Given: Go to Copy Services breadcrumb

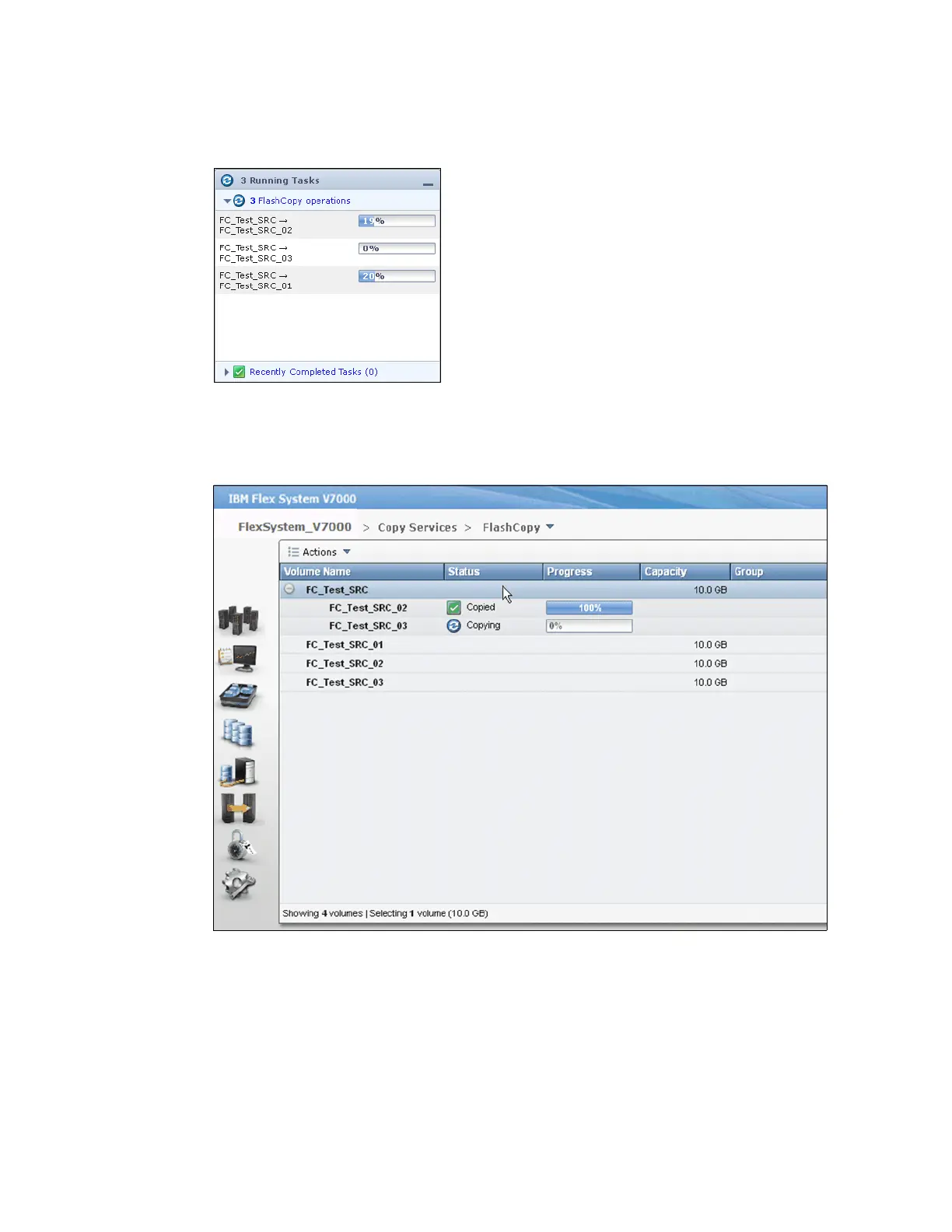Looking at the screenshot, I should (x=418, y=527).
